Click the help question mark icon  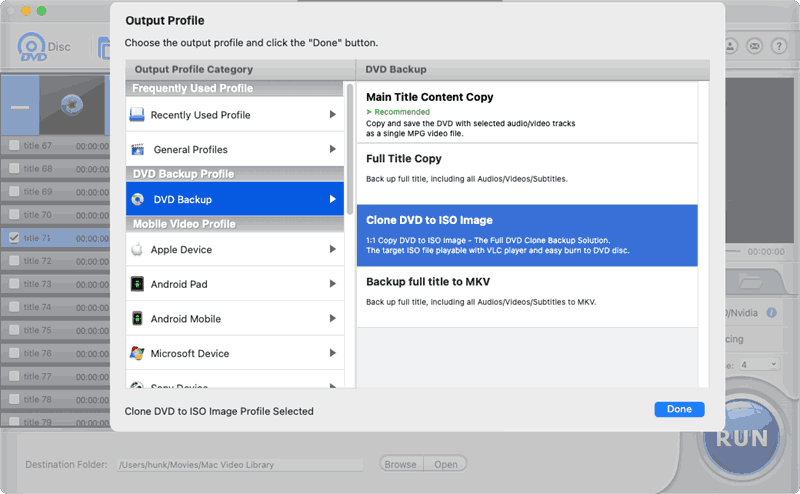[x=779, y=46]
